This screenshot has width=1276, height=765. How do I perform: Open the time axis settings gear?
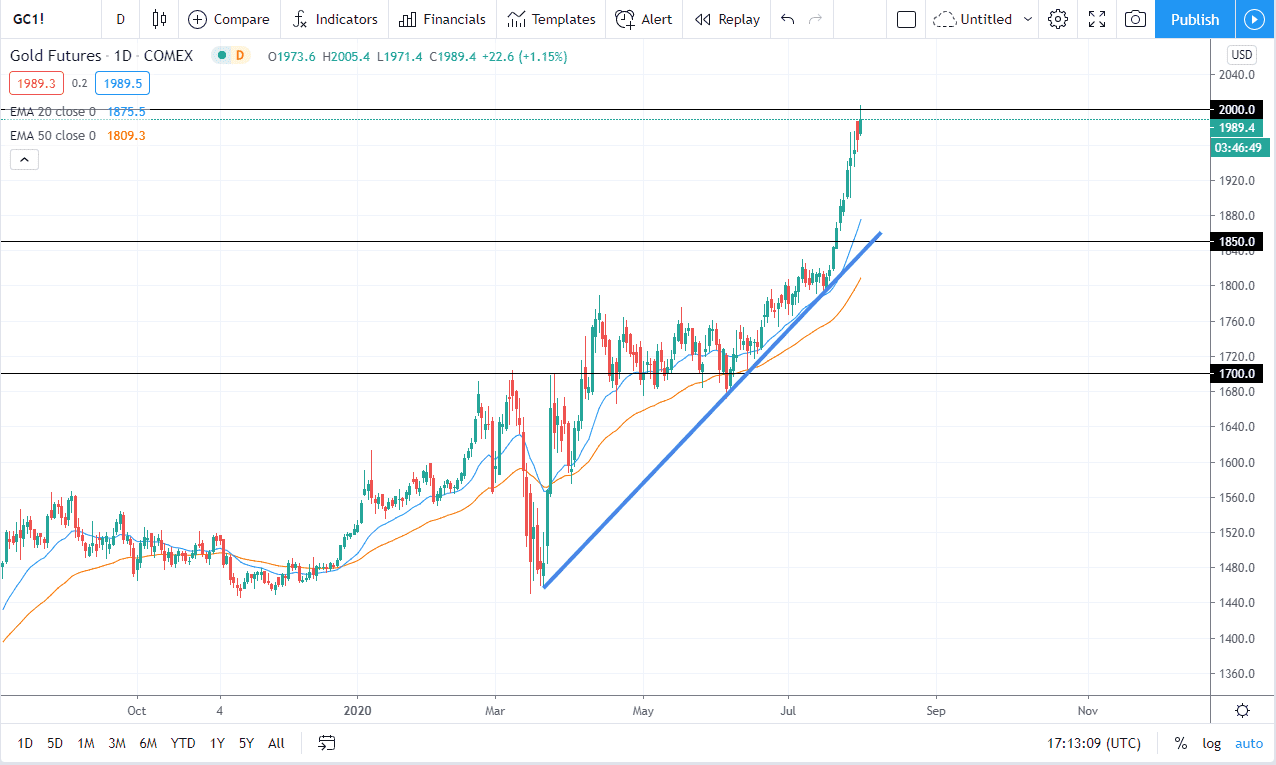pos(1242,711)
